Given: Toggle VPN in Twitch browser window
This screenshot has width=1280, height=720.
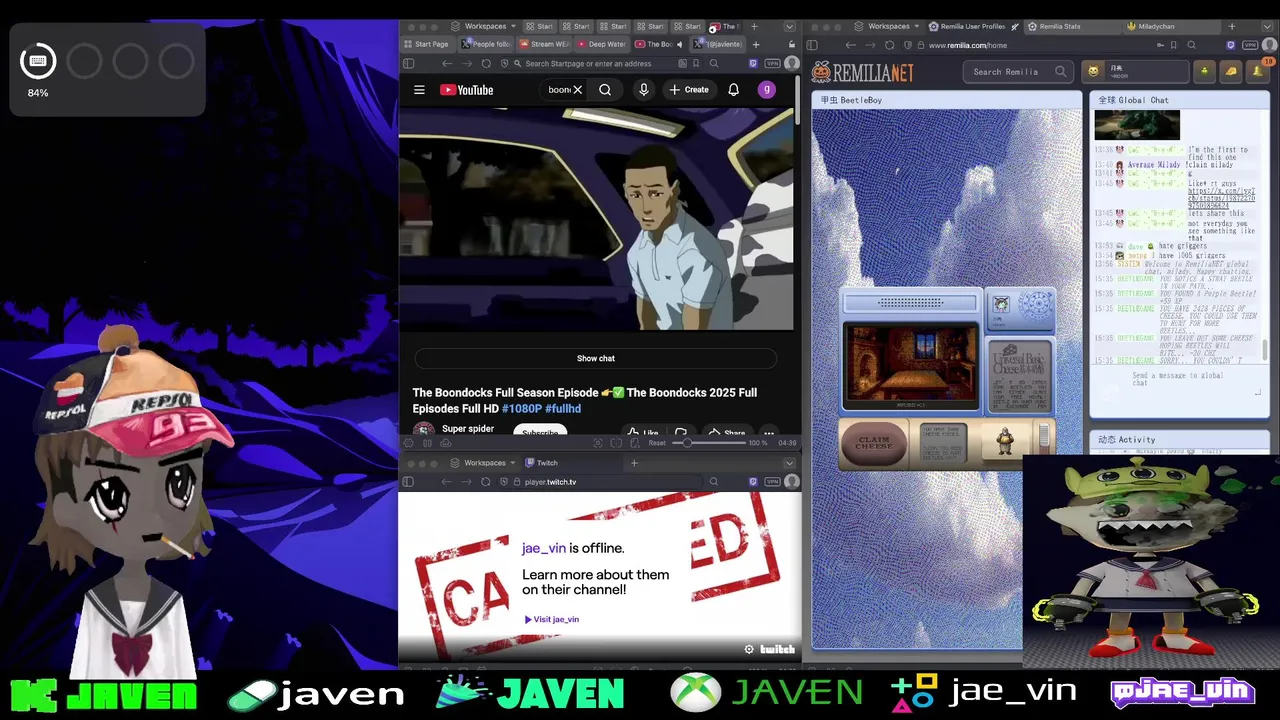Looking at the screenshot, I should [772, 482].
